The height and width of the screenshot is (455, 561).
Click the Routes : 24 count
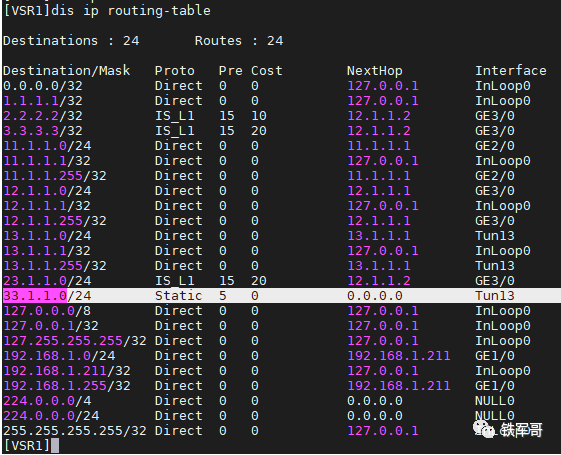pyautogui.click(x=239, y=40)
